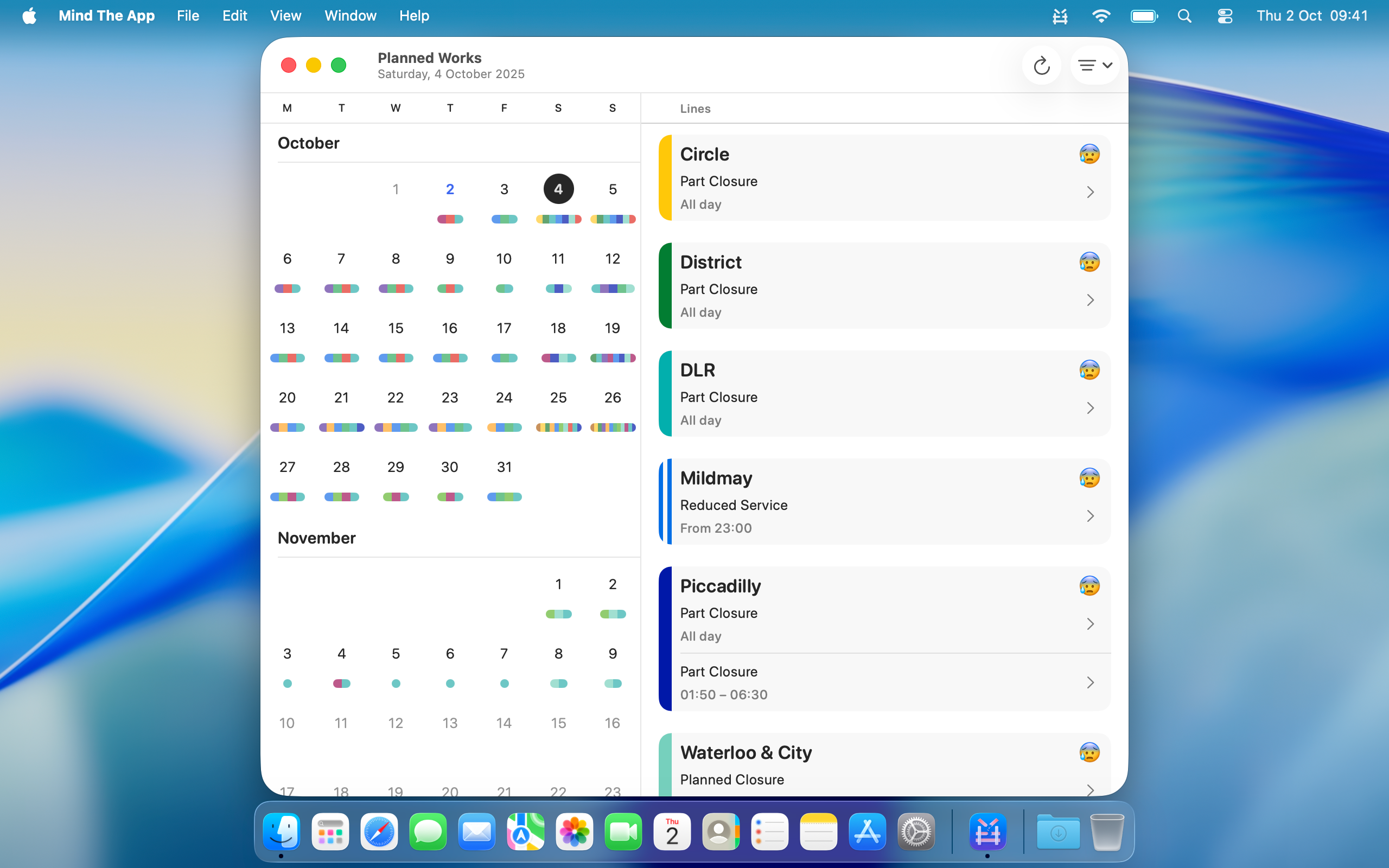Open Finder from the Dock

281,831
